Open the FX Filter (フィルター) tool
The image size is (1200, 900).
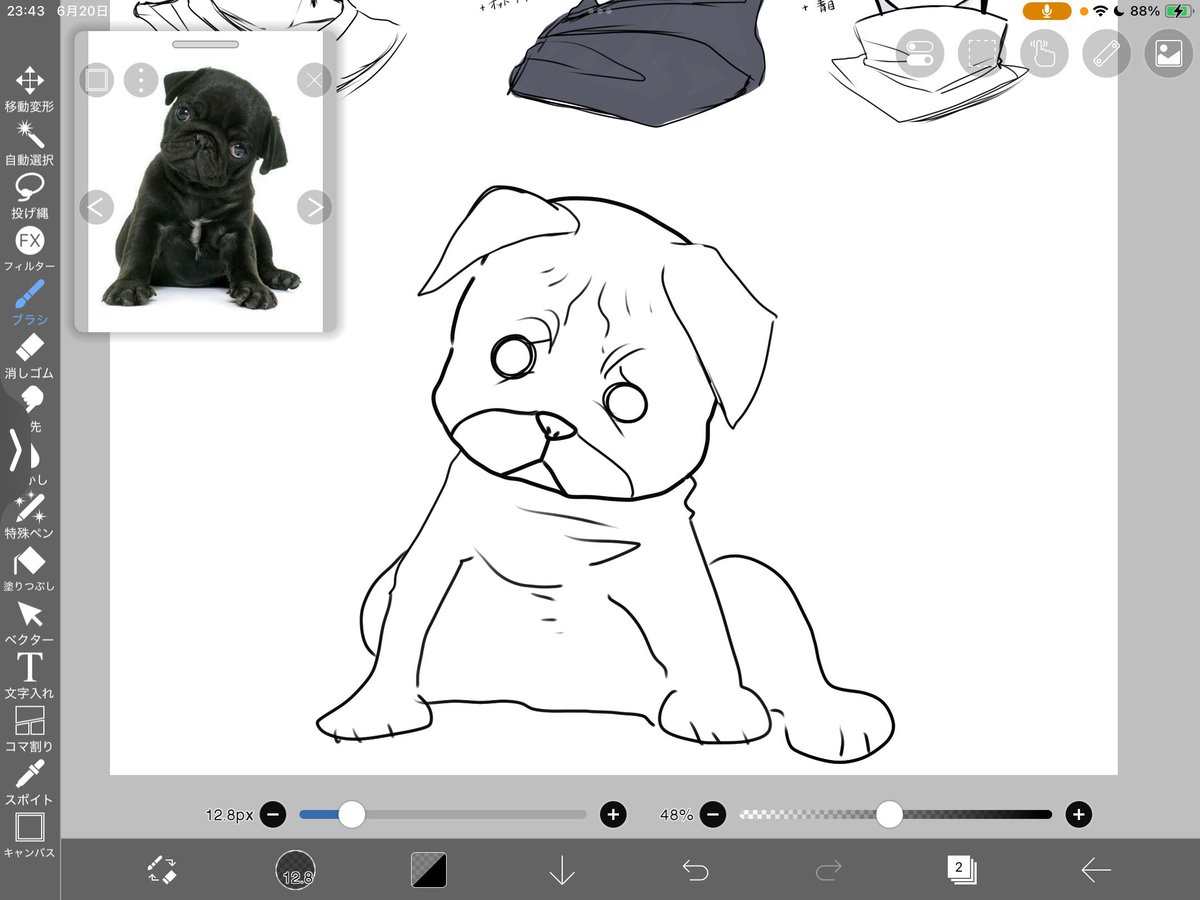click(x=30, y=248)
